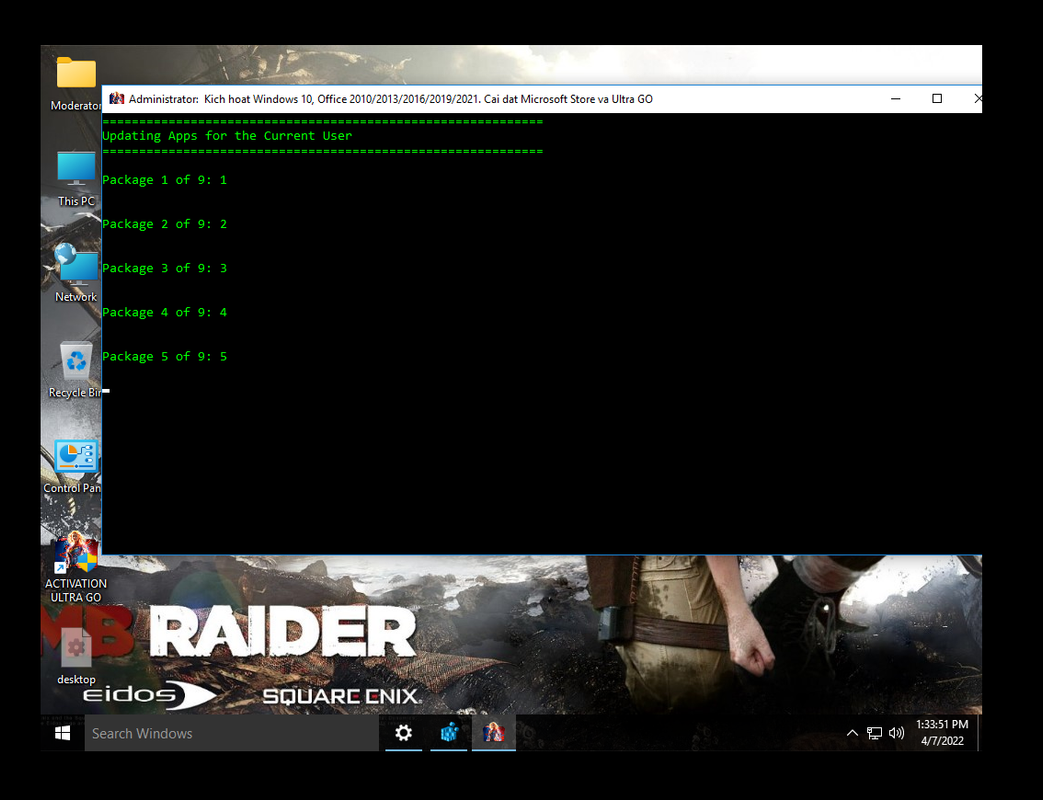The height and width of the screenshot is (800, 1043).
Task: Open the Moderator folder on desktop
Action: 76,83
